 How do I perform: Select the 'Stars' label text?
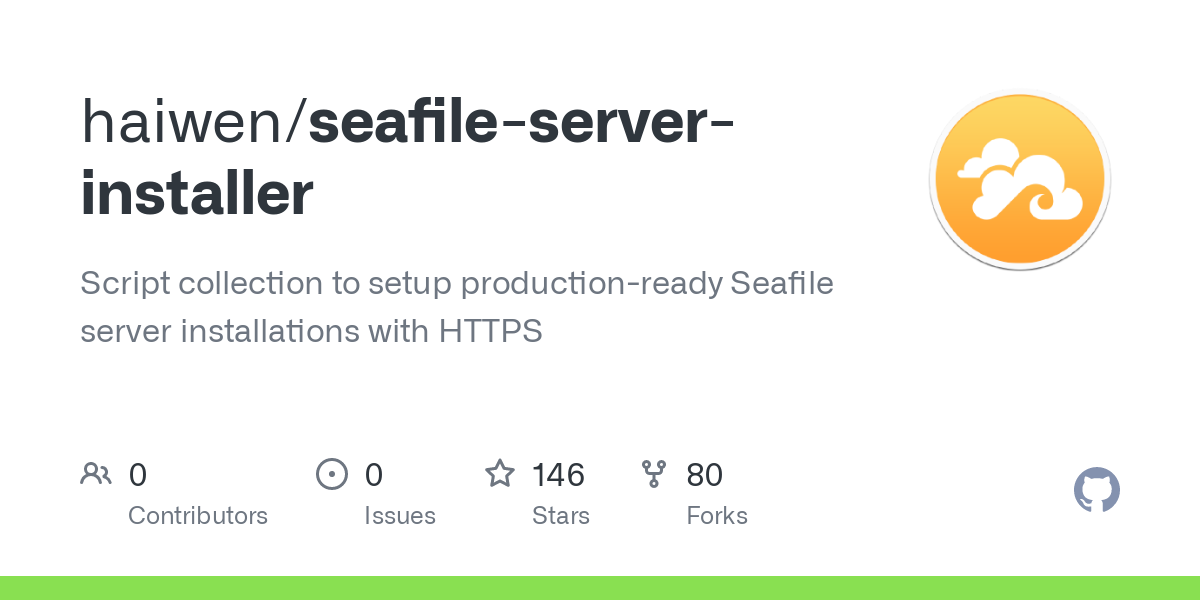tap(561, 516)
